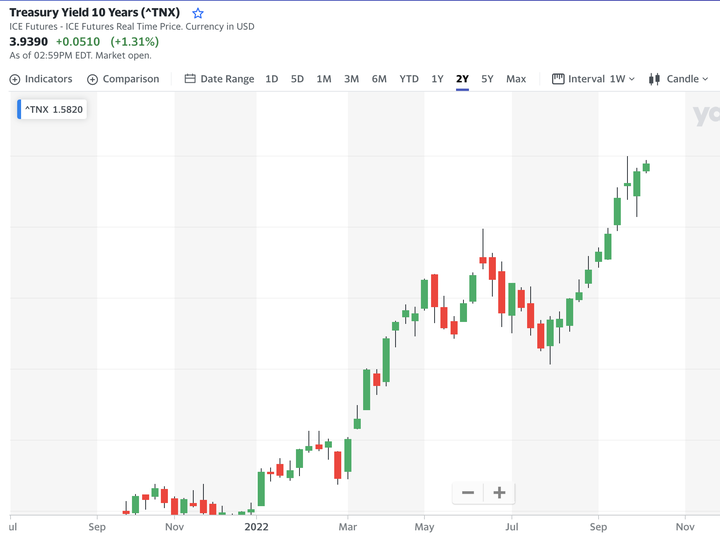
Task: Click the Comparison label
Action: 131,79
